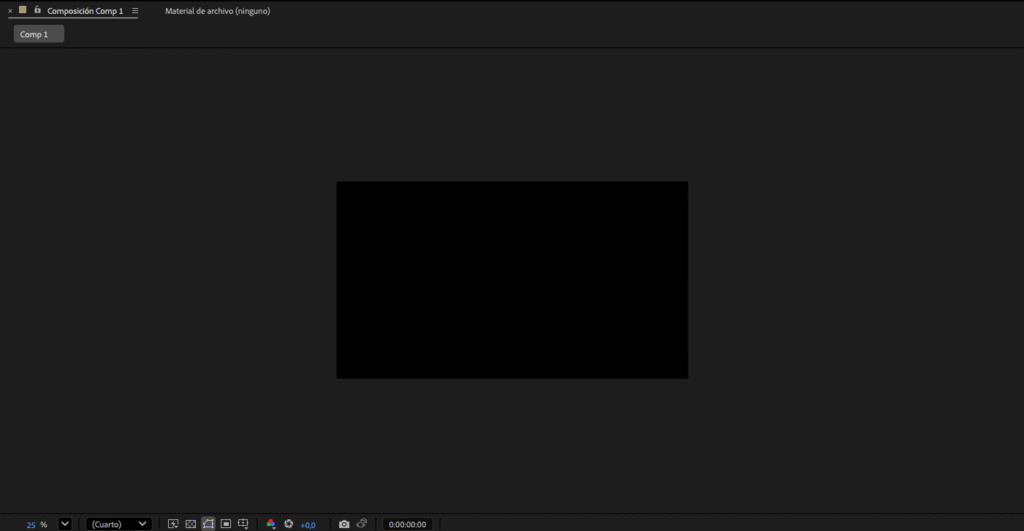The height and width of the screenshot is (531, 1024).
Task: Select the Composición Comp 1 tab
Action: (85, 11)
